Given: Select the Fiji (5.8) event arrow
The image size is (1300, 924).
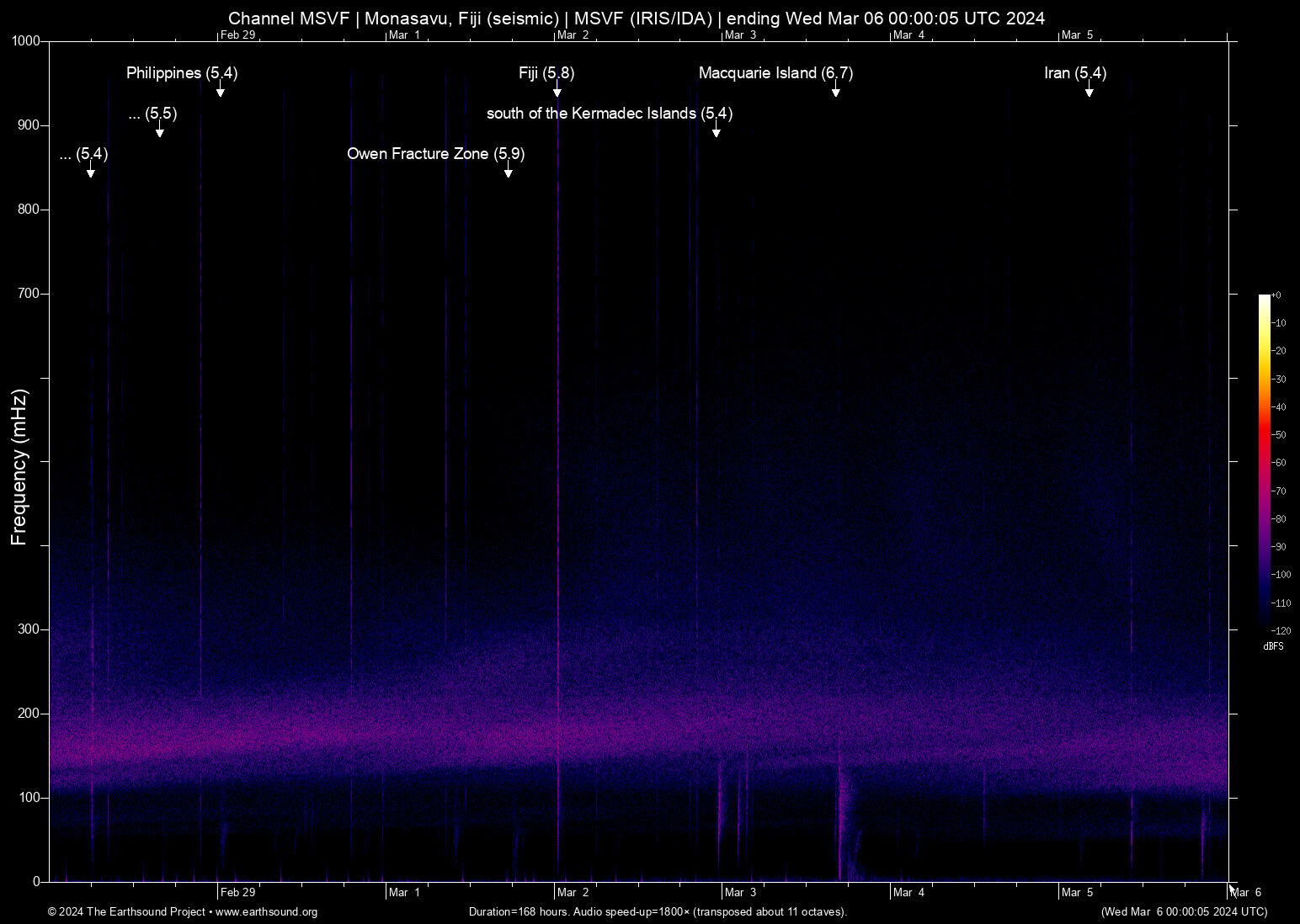Looking at the screenshot, I should tap(556, 93).
